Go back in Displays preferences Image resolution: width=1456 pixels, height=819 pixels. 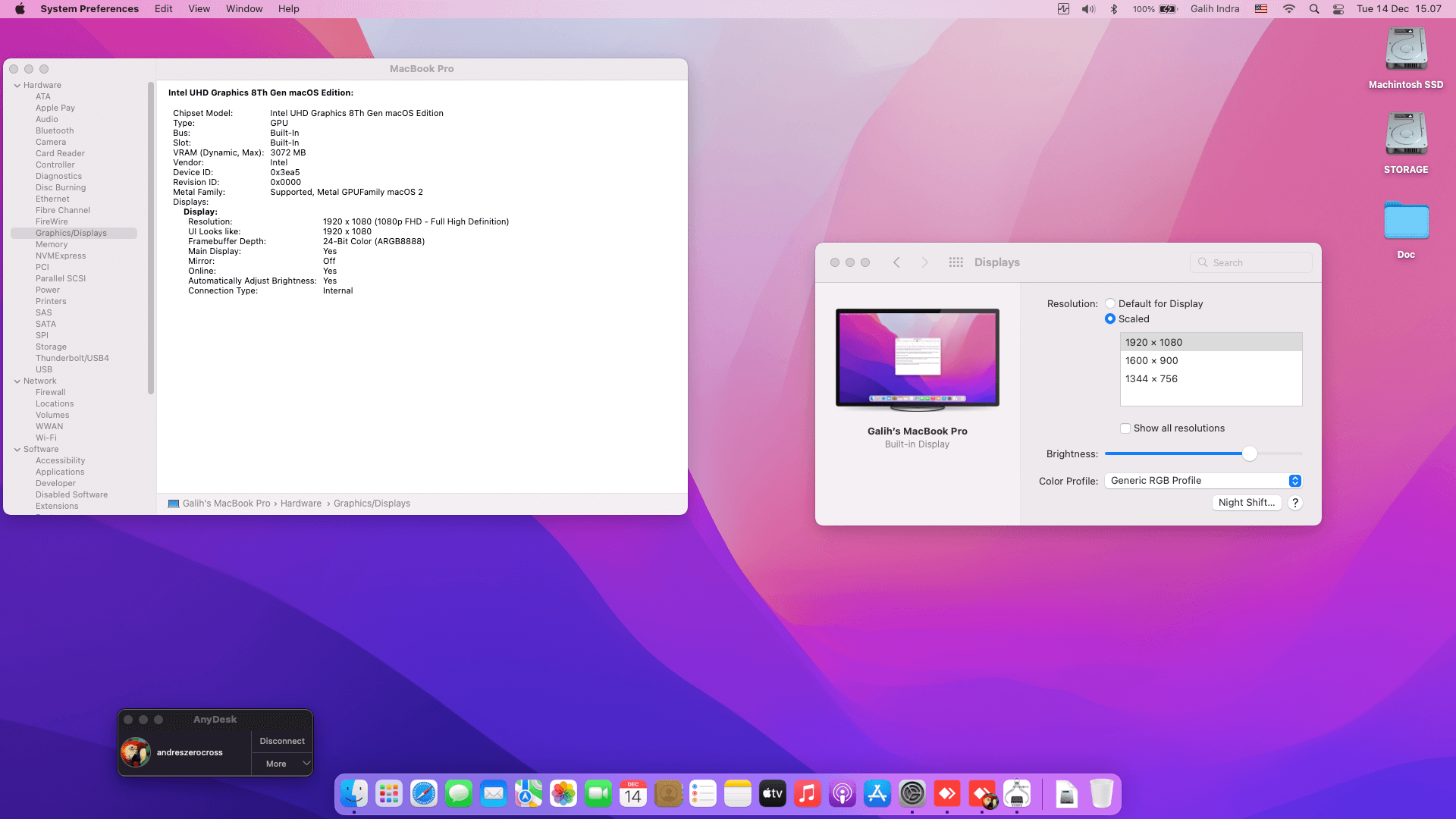(896, 262)
